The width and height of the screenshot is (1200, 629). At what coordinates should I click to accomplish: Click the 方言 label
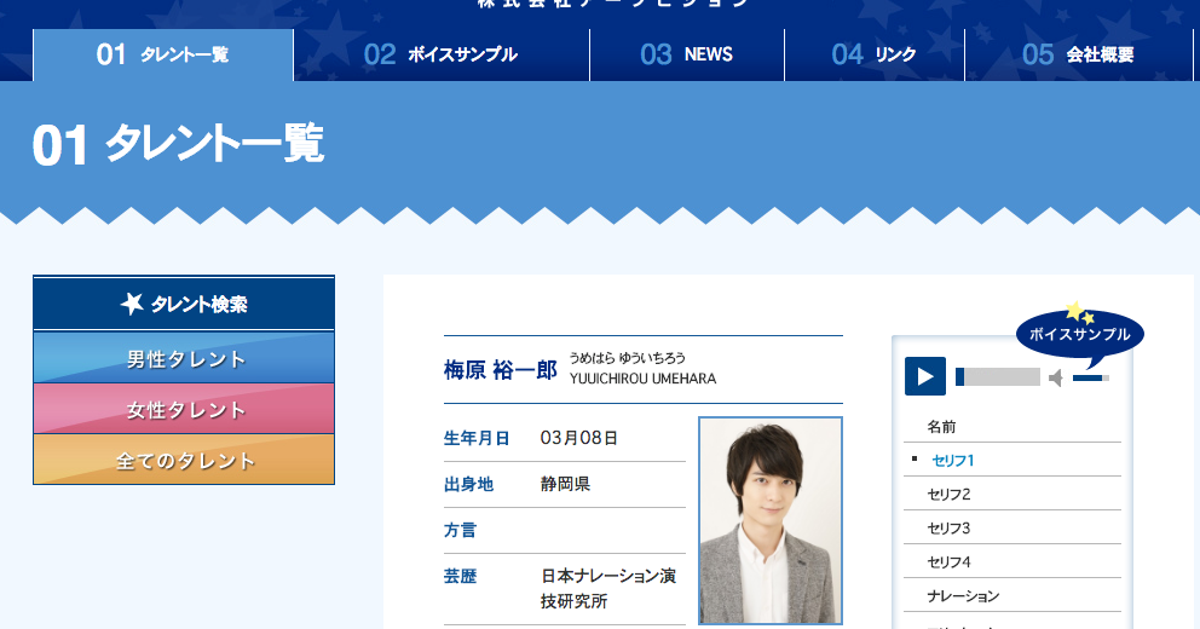click(x=460, y=530)
